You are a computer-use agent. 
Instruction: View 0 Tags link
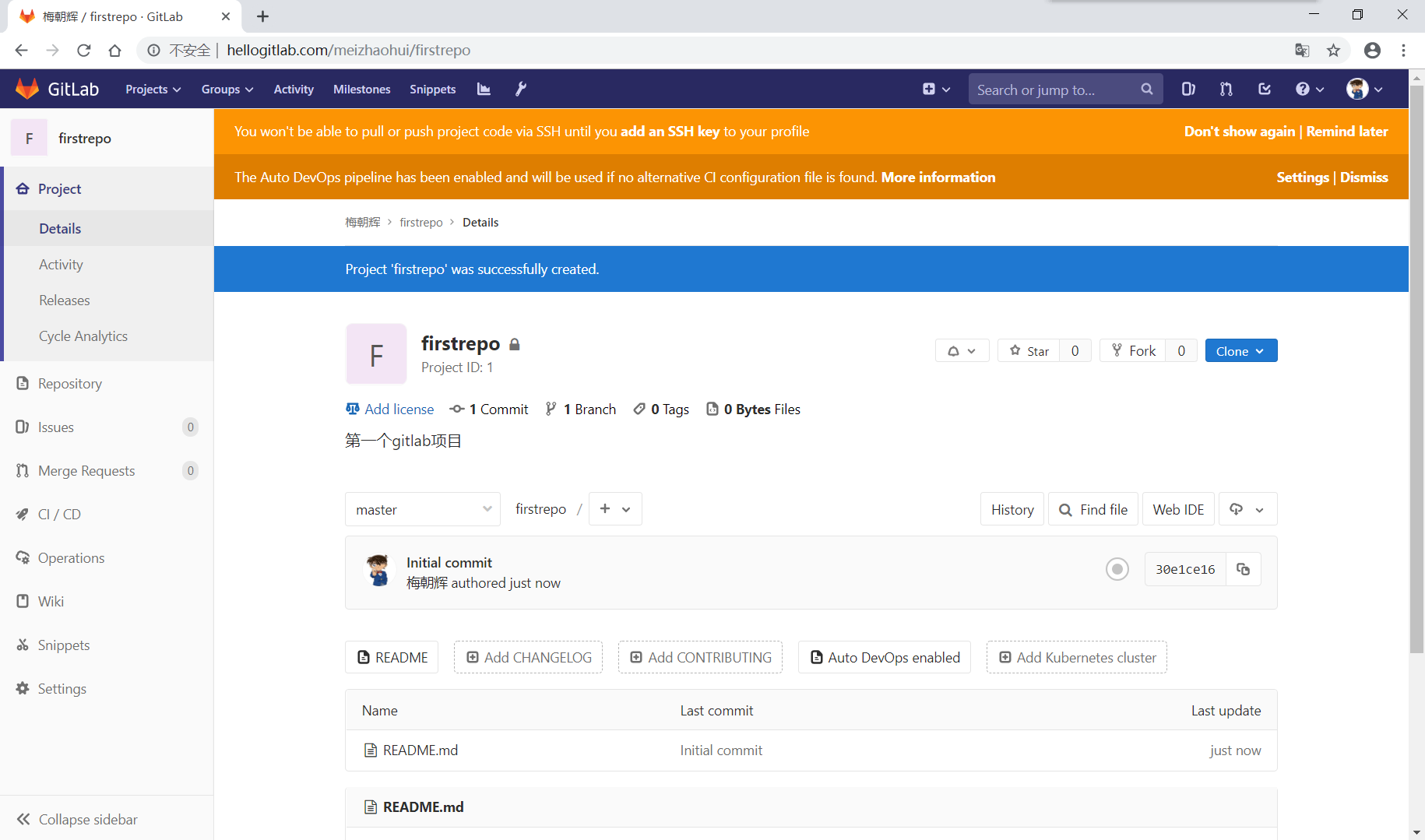[661, 409]
